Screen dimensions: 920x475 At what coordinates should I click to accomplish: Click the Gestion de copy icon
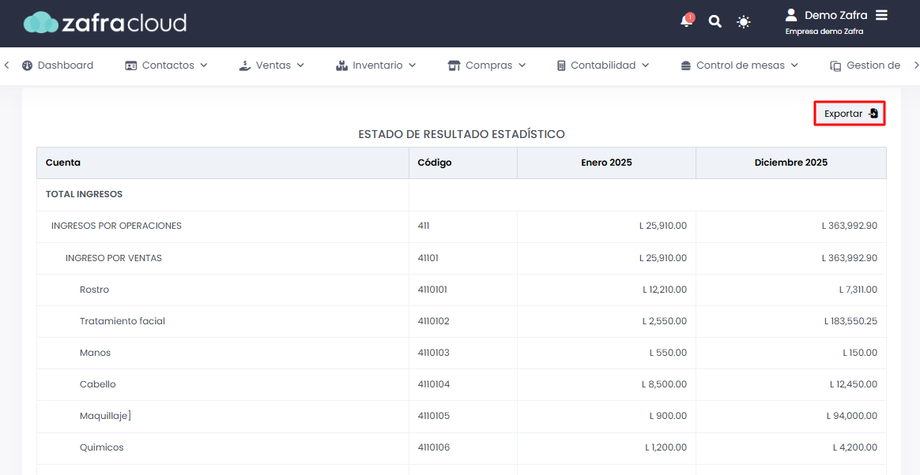pyautogui.click(x=836, y=66)
